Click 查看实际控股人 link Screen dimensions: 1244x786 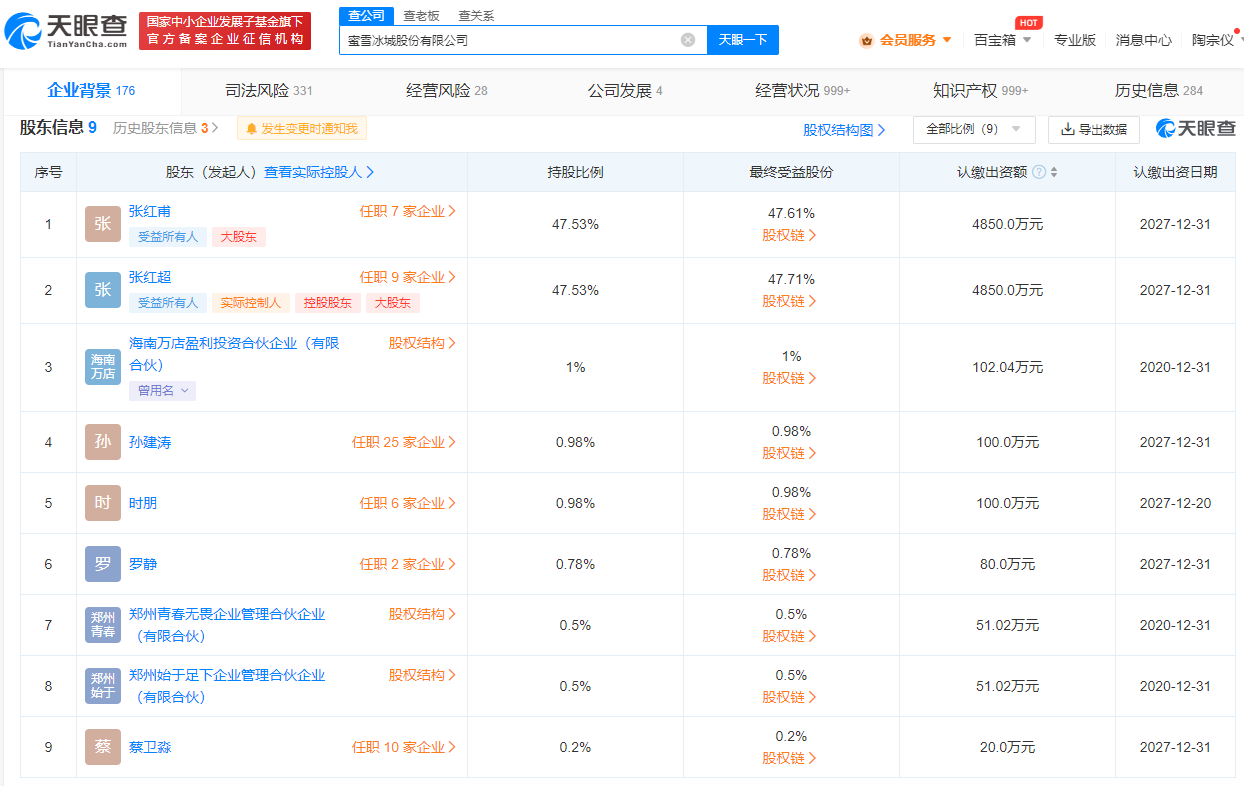tap(319, 172)
